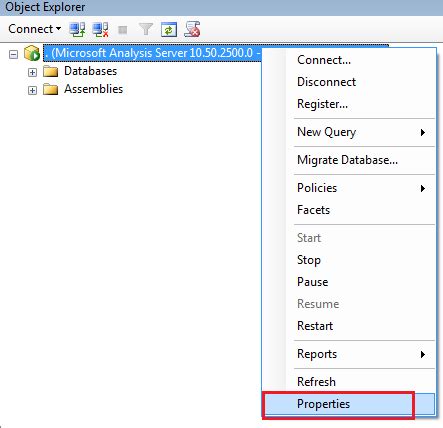Choose Facets from context menu
This screenshot has width=443, height=428.
tap(349, 210)
